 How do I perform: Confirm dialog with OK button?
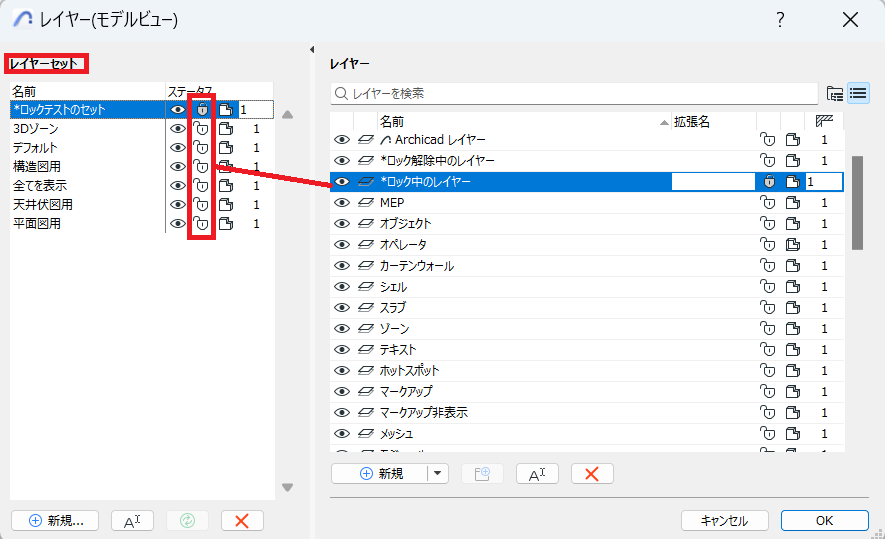tap(825, 520)
